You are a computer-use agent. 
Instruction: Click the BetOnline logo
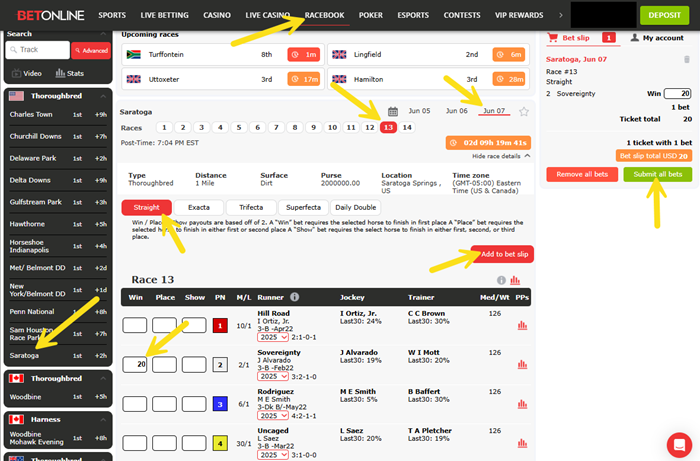coord(50,15)
